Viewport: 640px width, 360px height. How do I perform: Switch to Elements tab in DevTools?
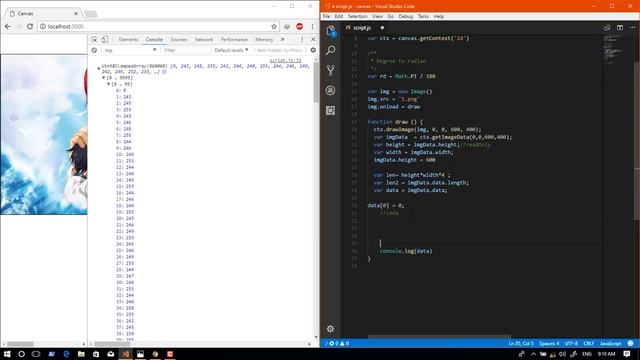(128, 40)
